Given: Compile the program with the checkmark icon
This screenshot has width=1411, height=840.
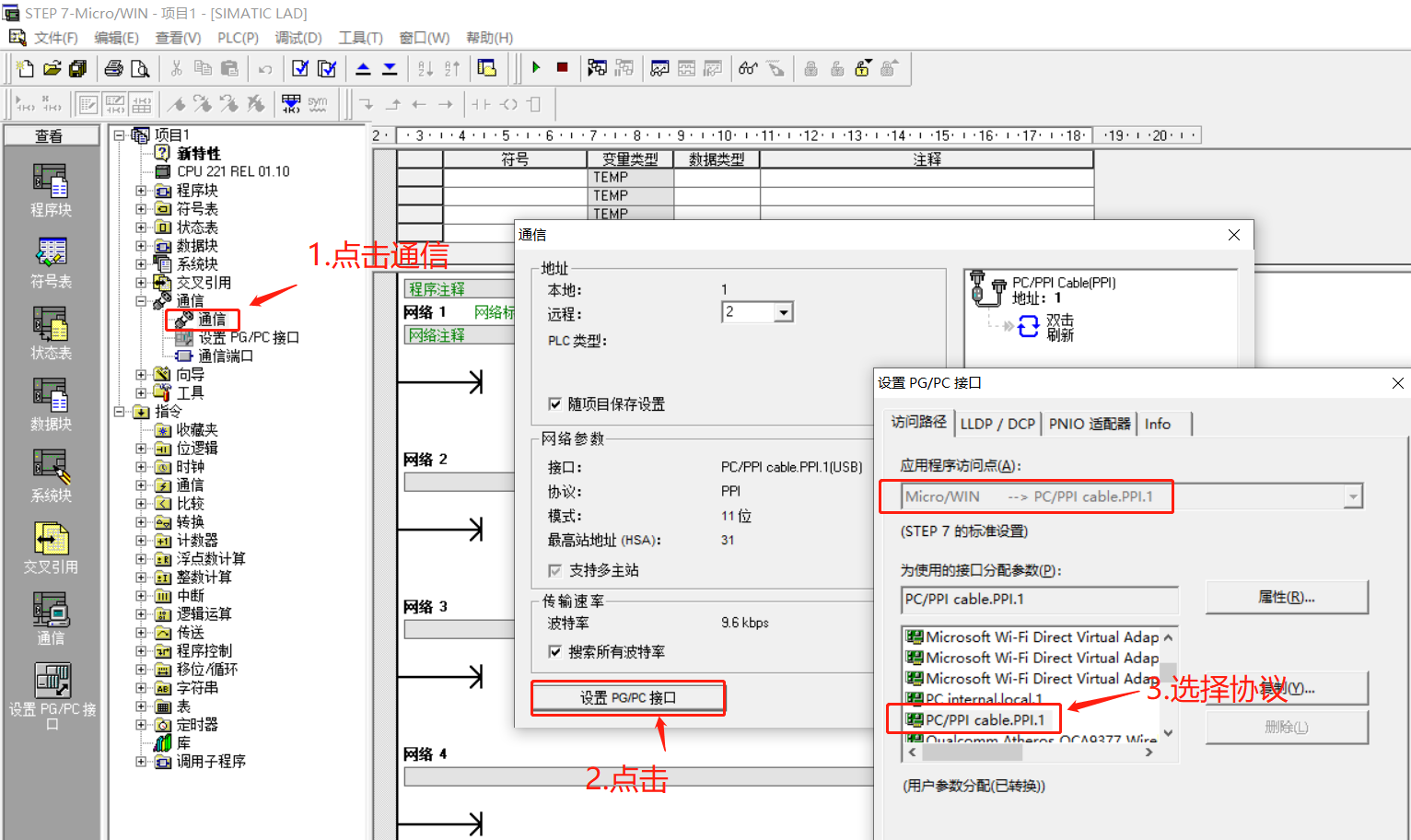Looking at the screenshot, I should 300,68.
